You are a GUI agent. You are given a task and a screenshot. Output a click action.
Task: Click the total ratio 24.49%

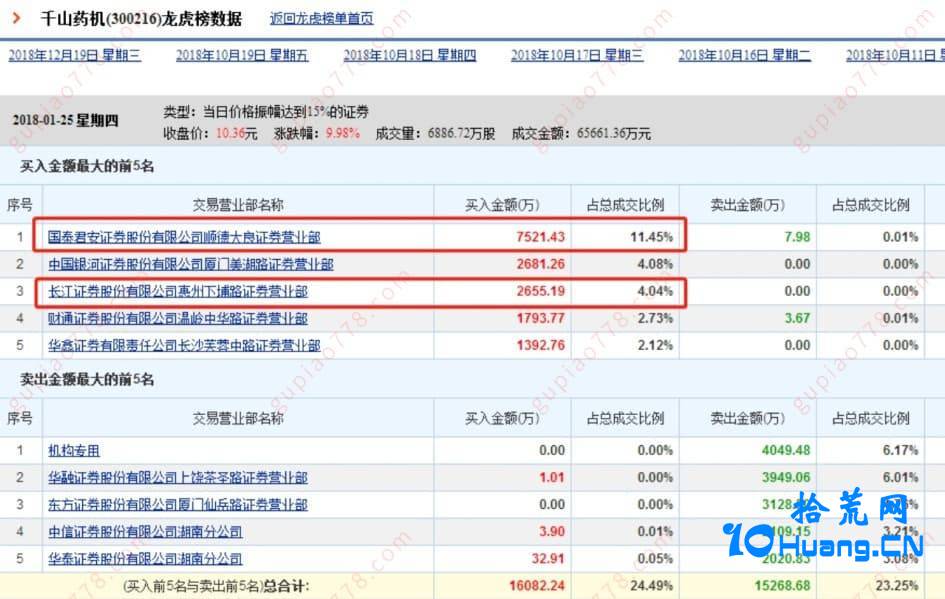tap(651, 586)
